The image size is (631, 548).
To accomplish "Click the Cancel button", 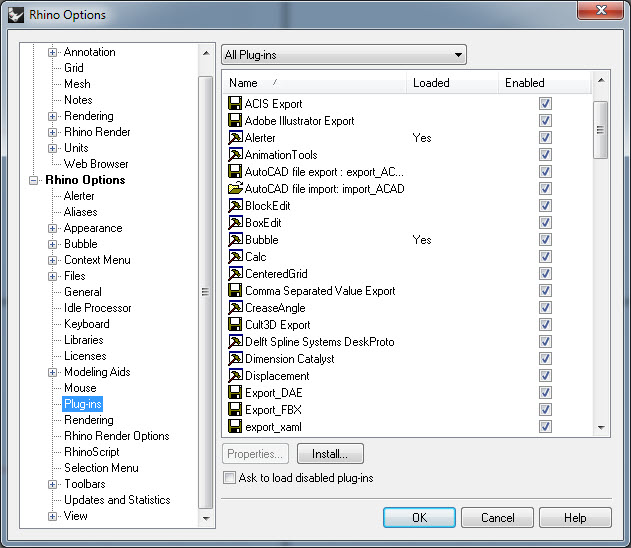I will coord(497,517).
